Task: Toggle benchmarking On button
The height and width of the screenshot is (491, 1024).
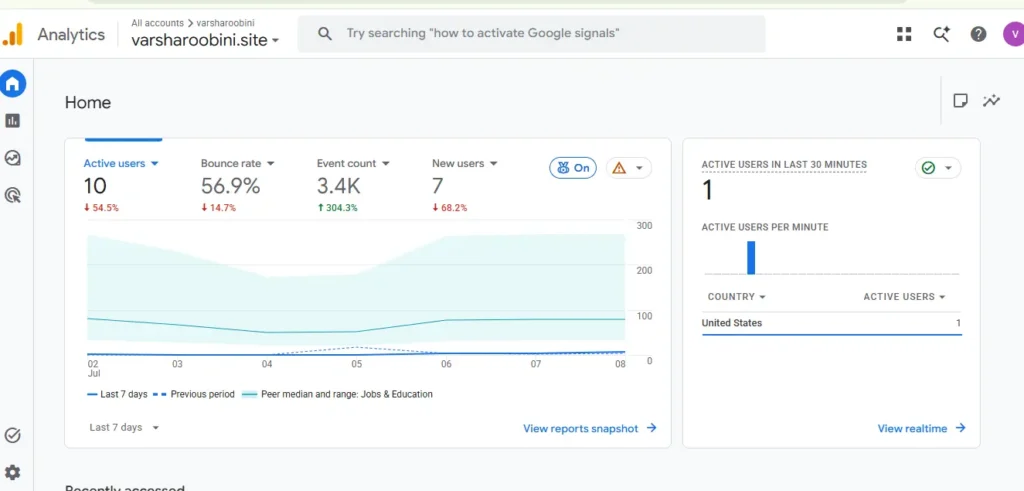Action: tap(573, 168)
